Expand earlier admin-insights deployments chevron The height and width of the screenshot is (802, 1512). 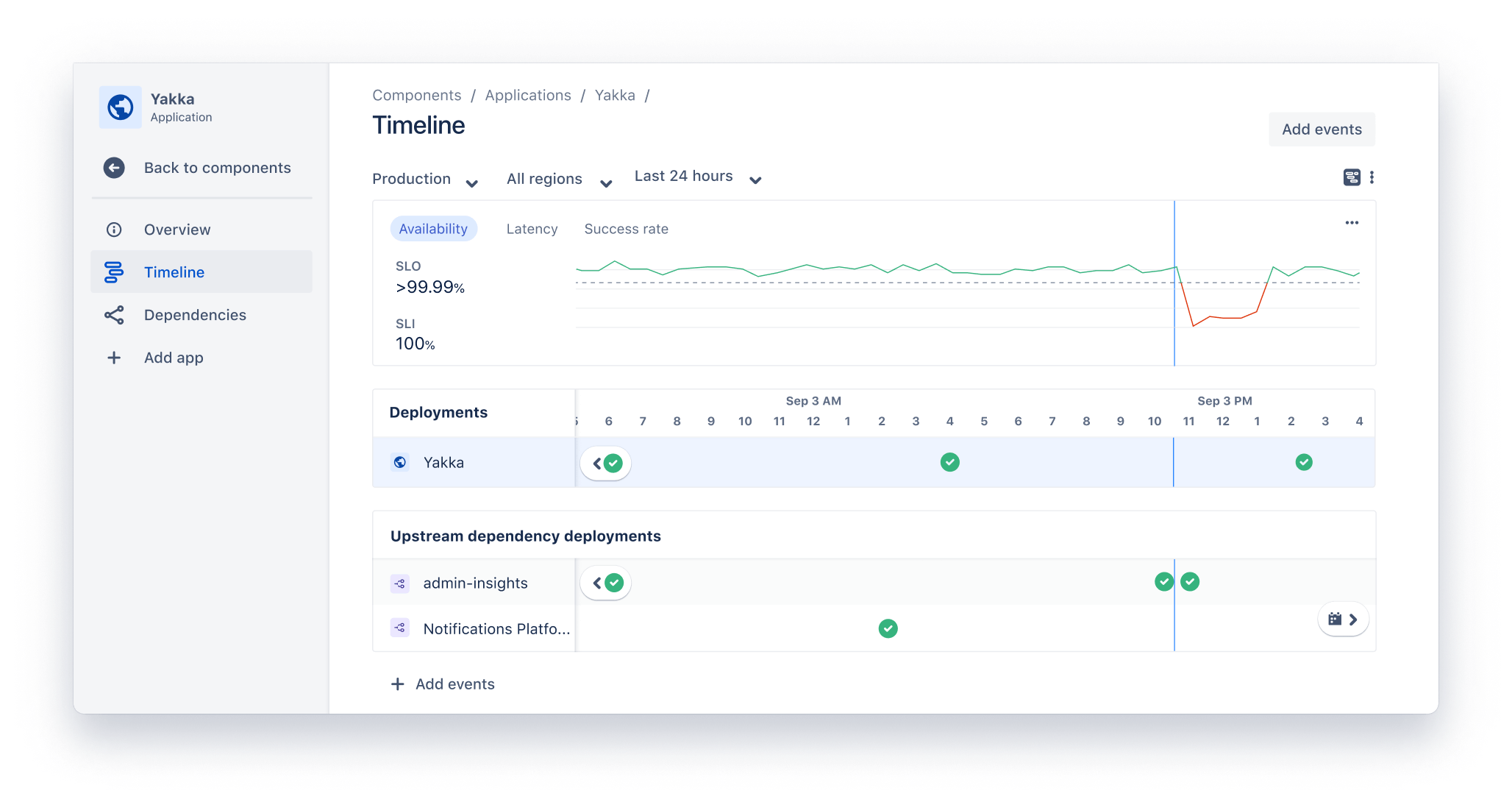click(598, 583)
